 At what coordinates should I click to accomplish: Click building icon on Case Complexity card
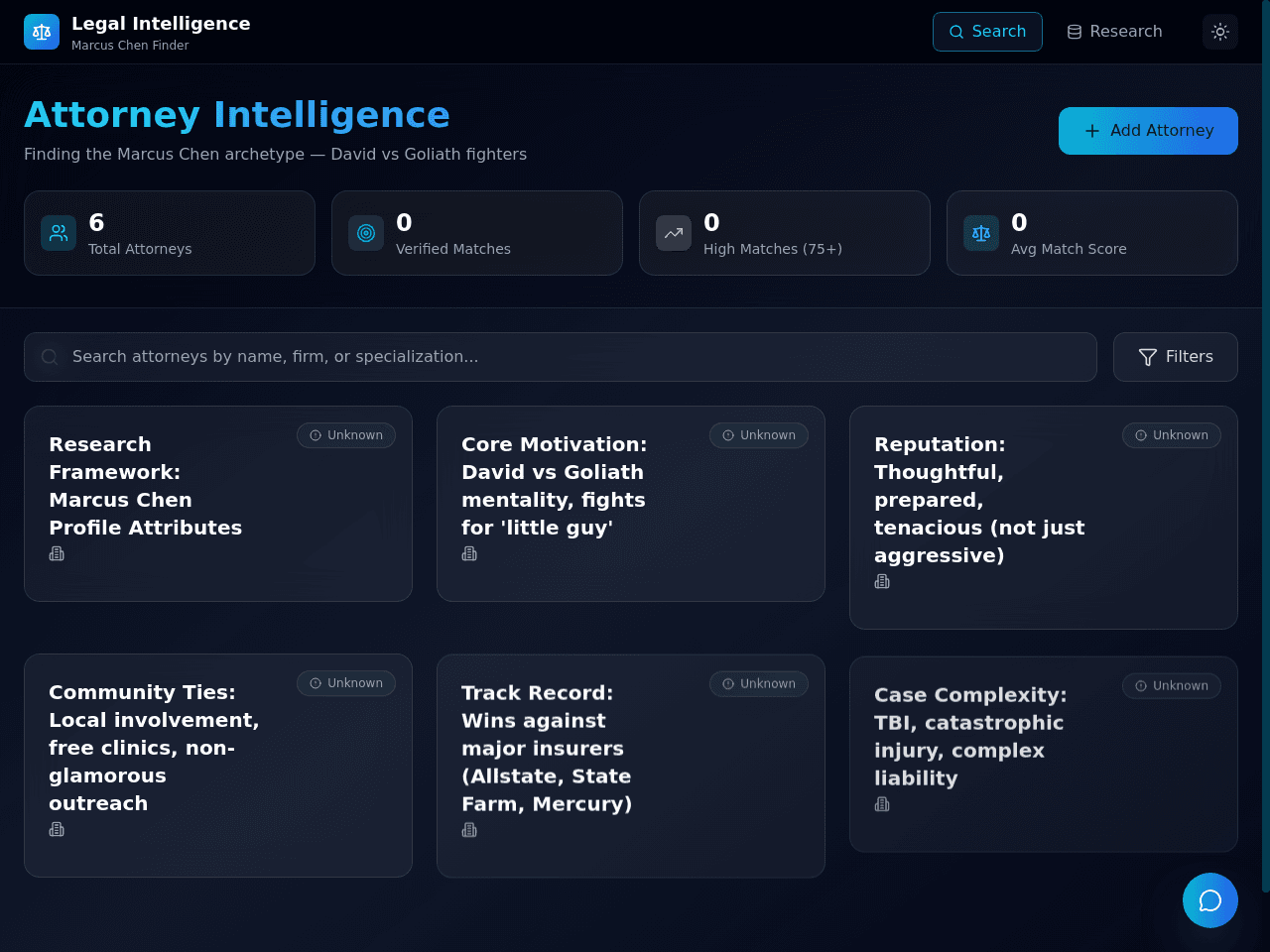(882, 804)
